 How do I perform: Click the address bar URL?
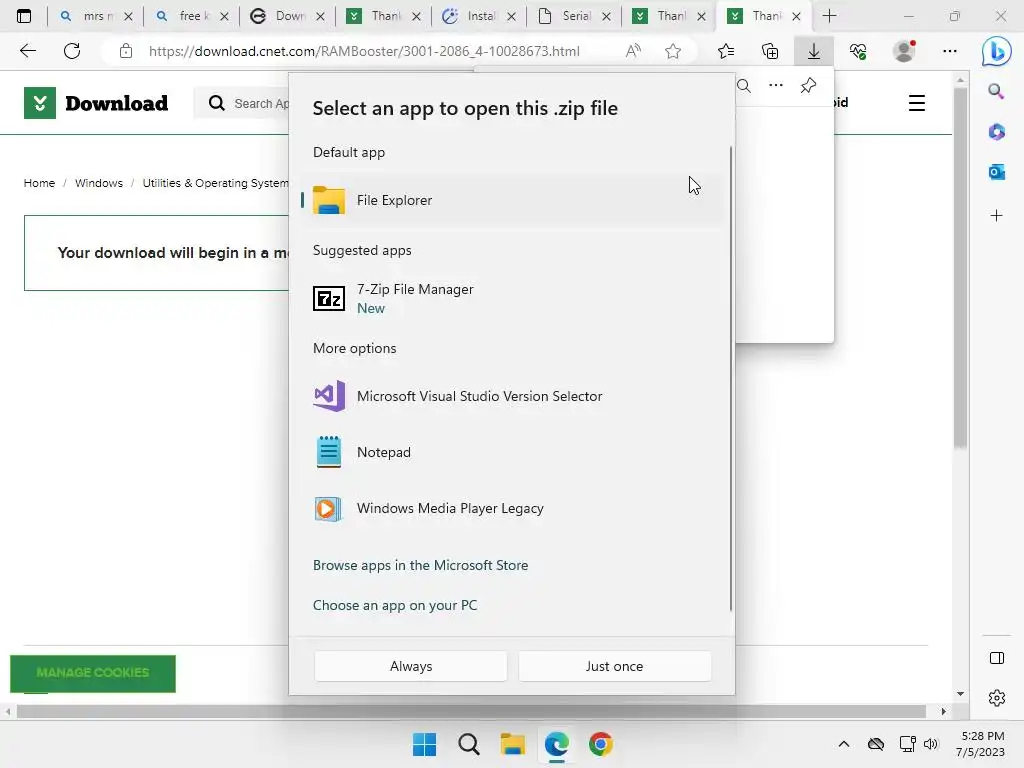[x=364, y=51]
